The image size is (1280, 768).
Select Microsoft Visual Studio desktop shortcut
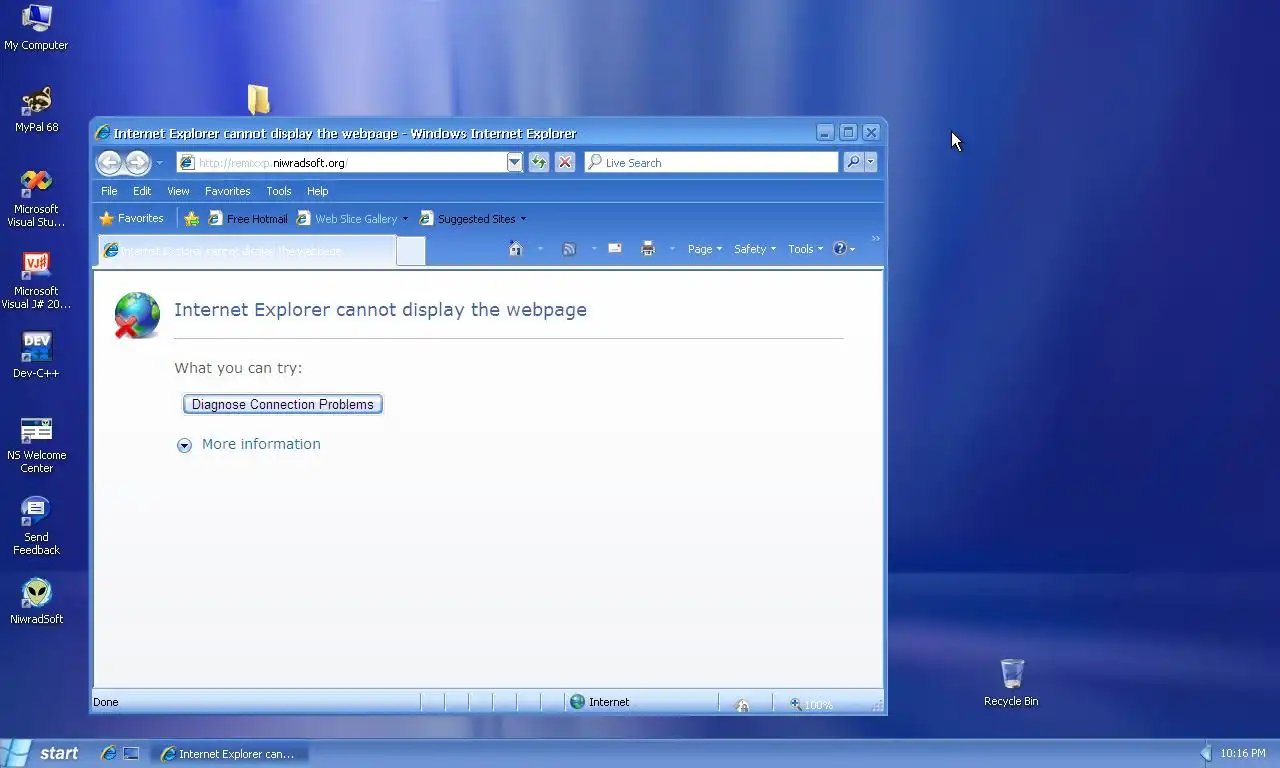(x=36, y=199)
